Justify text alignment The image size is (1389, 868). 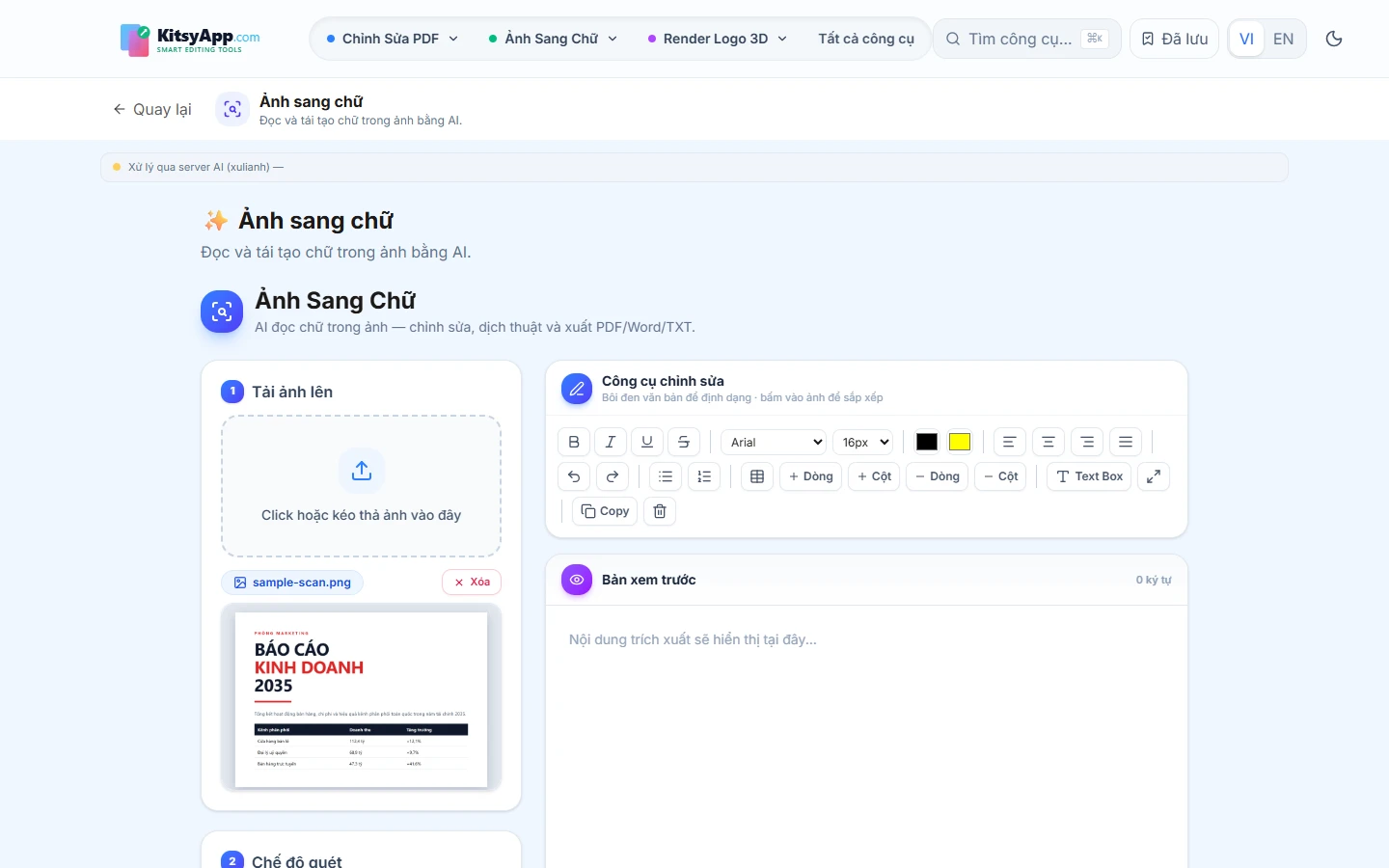pyautogui.click(x=1126, y=442)
